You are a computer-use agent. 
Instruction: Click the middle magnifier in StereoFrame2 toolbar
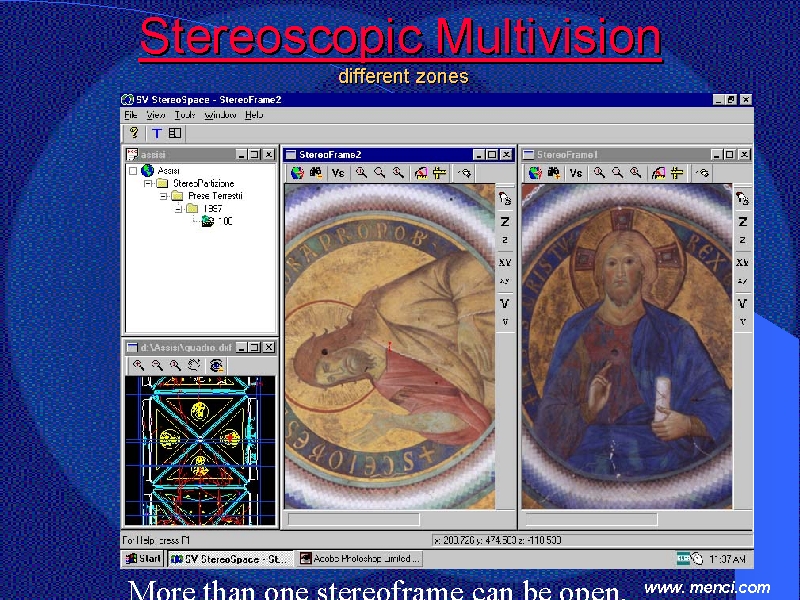click(380, 173)
